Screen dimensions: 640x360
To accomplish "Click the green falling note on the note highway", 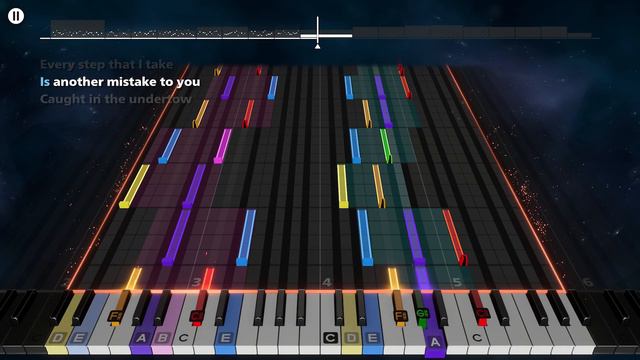I will tap(386, 146).
